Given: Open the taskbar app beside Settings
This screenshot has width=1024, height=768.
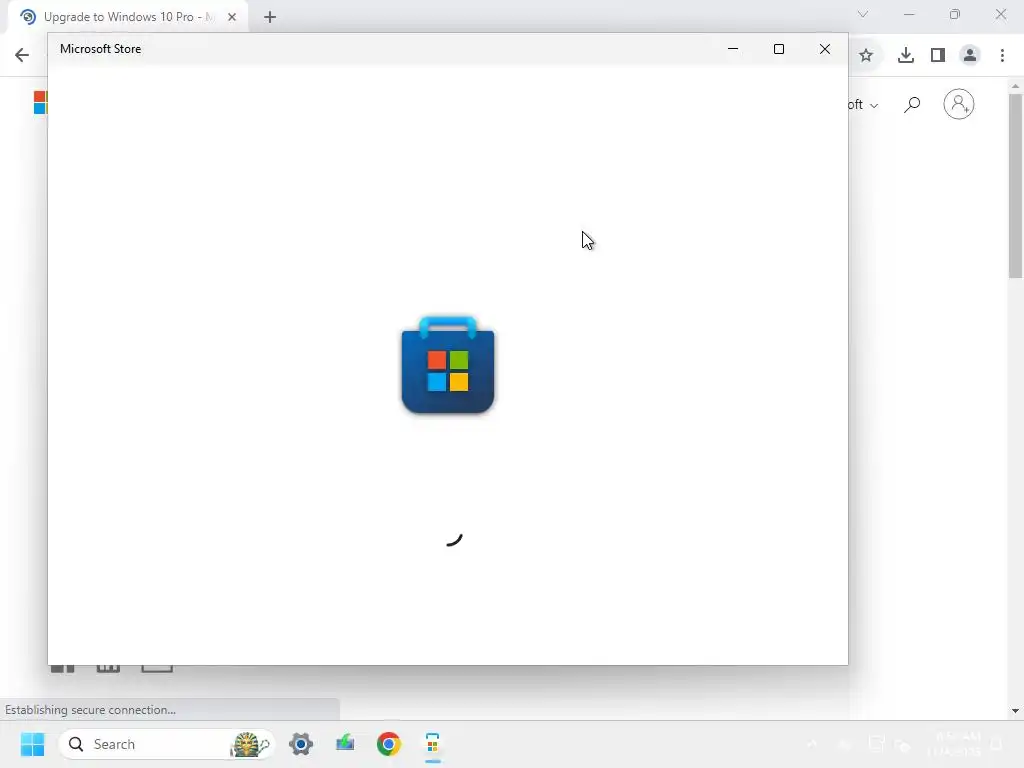Looking at the screenshot, I should click(x=345, y=744).
